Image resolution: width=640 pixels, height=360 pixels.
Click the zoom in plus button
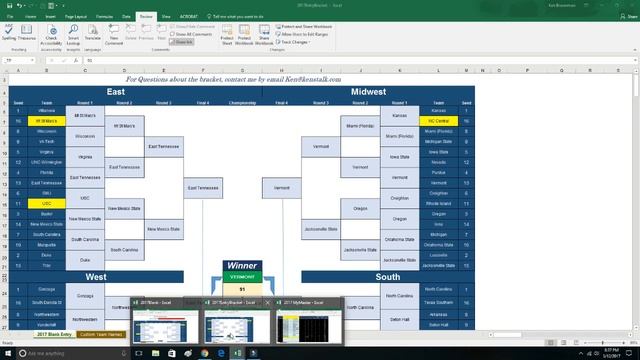click(x=624, y=343)
